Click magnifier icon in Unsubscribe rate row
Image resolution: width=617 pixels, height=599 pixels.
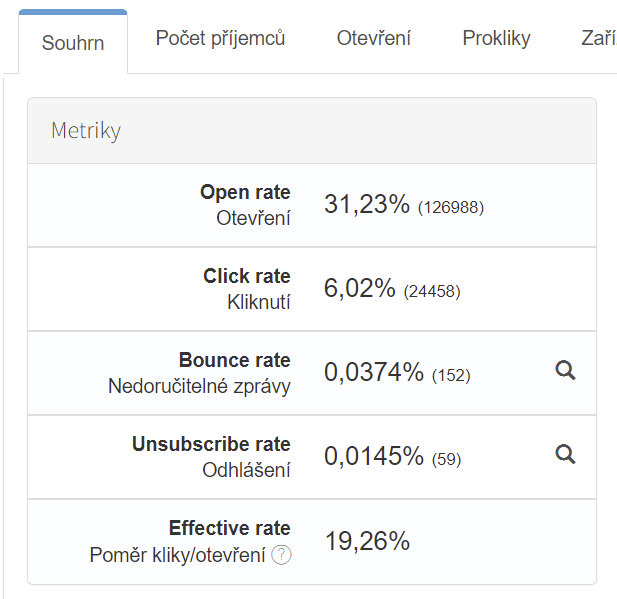(x=565, y=456)
